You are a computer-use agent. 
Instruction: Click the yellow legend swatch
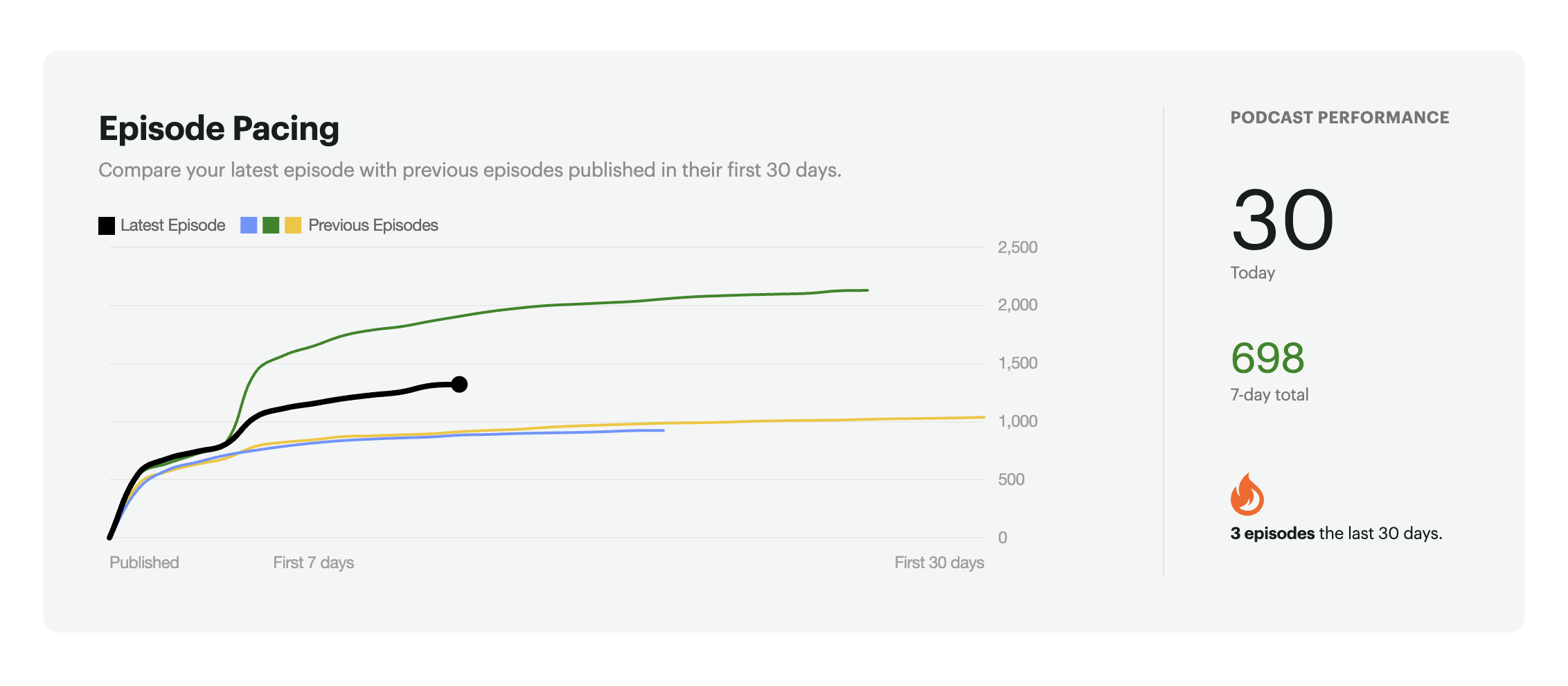[x=293, y=225]
